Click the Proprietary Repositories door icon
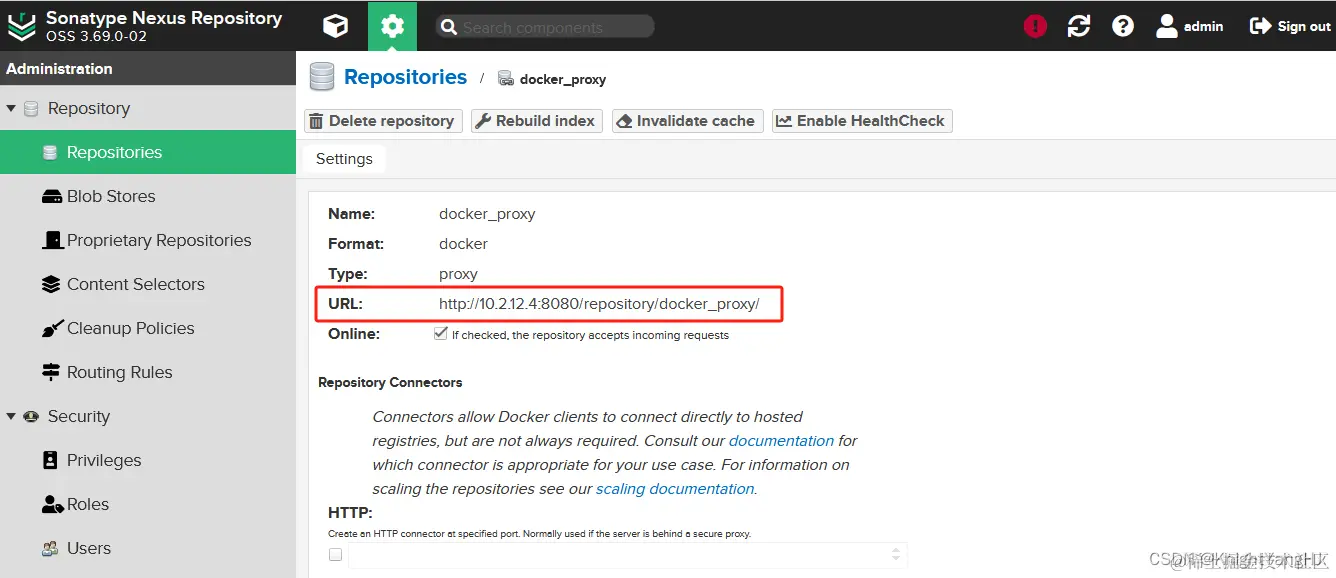 53,240
